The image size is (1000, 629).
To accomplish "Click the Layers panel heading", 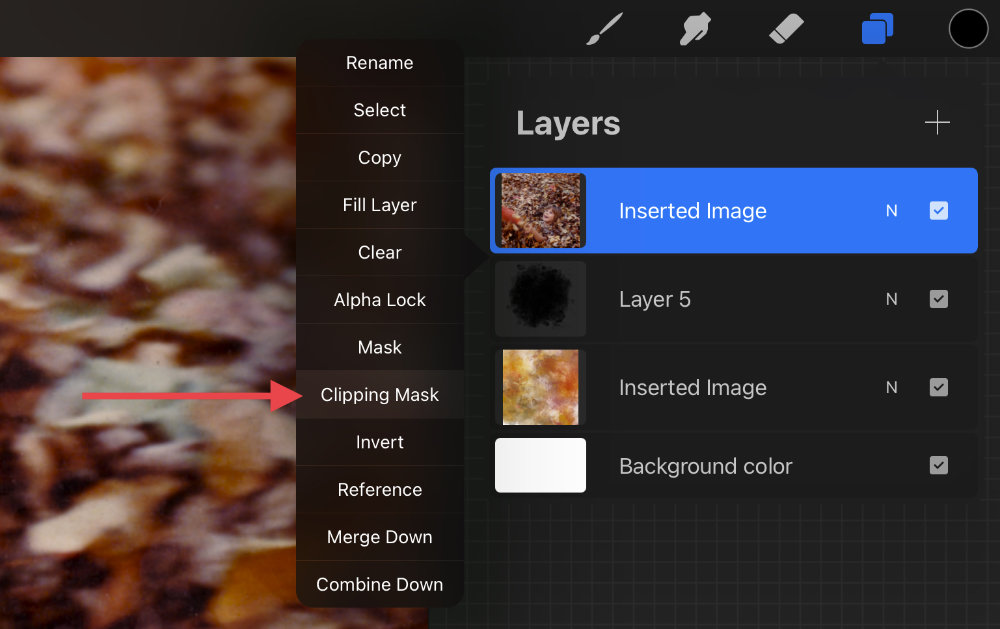I will (x=568, y=124).
